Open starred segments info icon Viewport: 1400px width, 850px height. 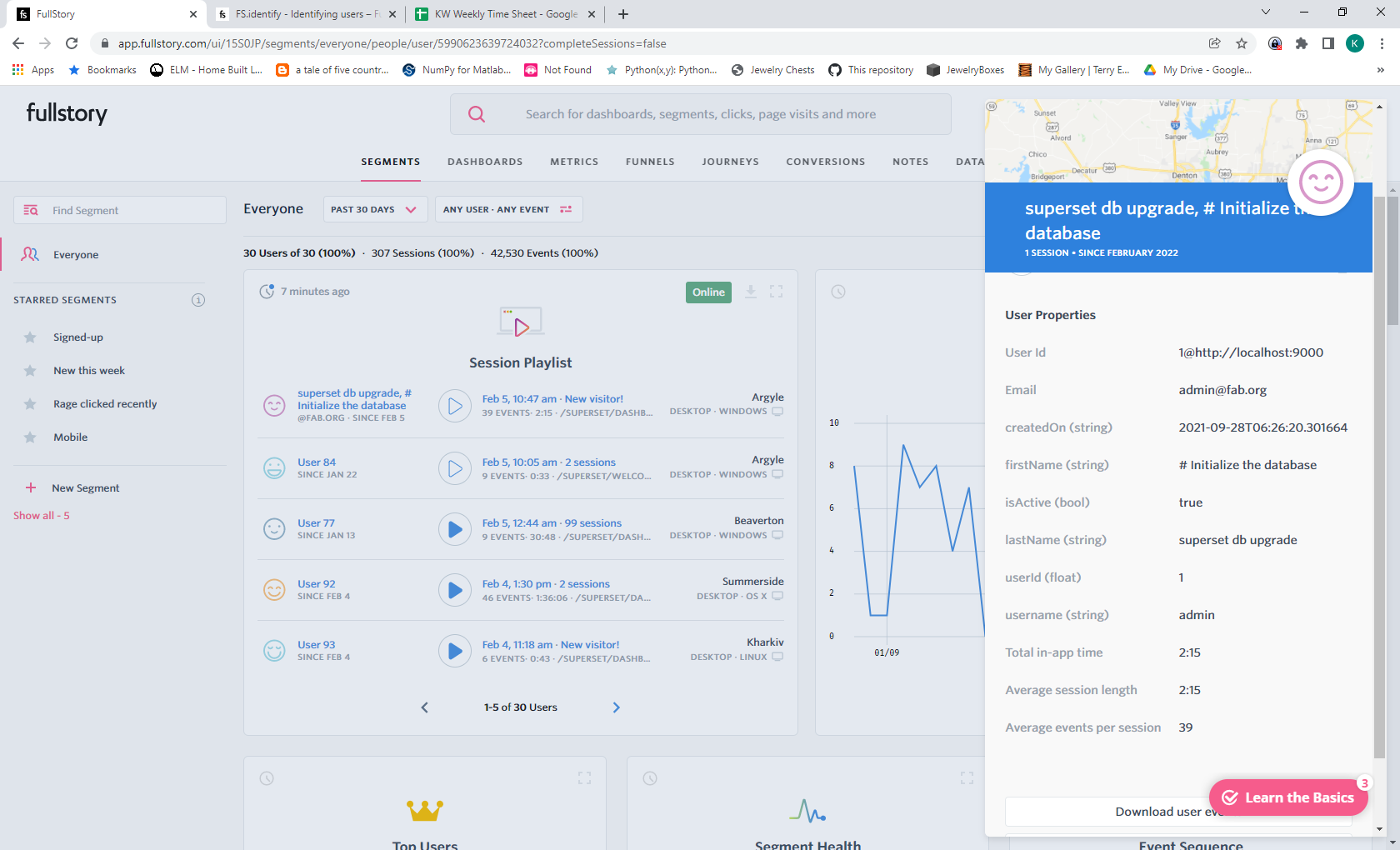pos(198,300)
